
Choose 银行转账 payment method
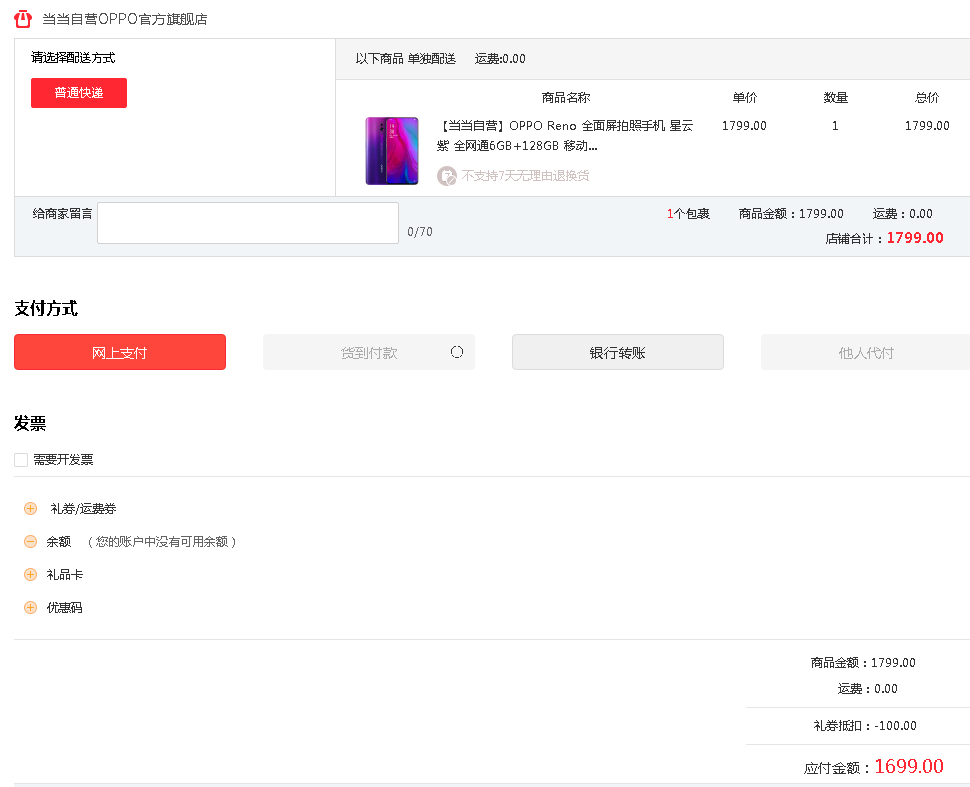pyautogui.click(x=617, y=352)
